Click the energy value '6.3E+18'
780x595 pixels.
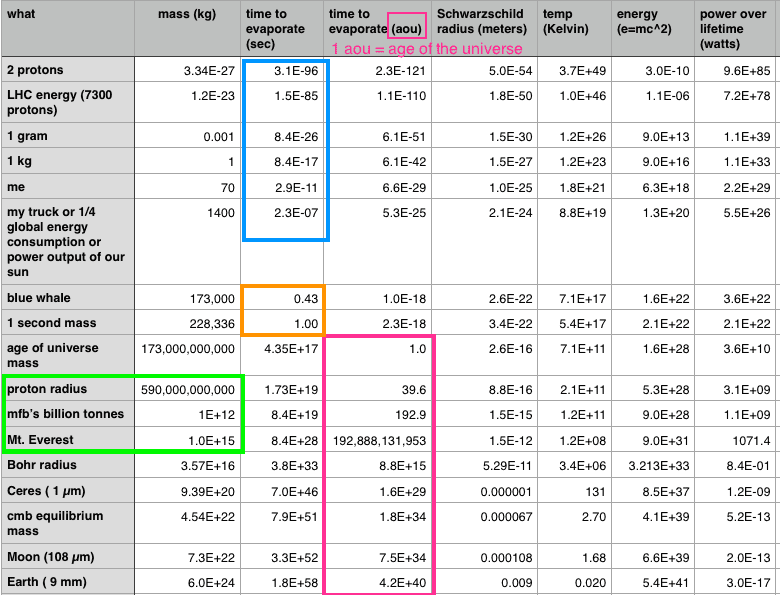[653, 187]
